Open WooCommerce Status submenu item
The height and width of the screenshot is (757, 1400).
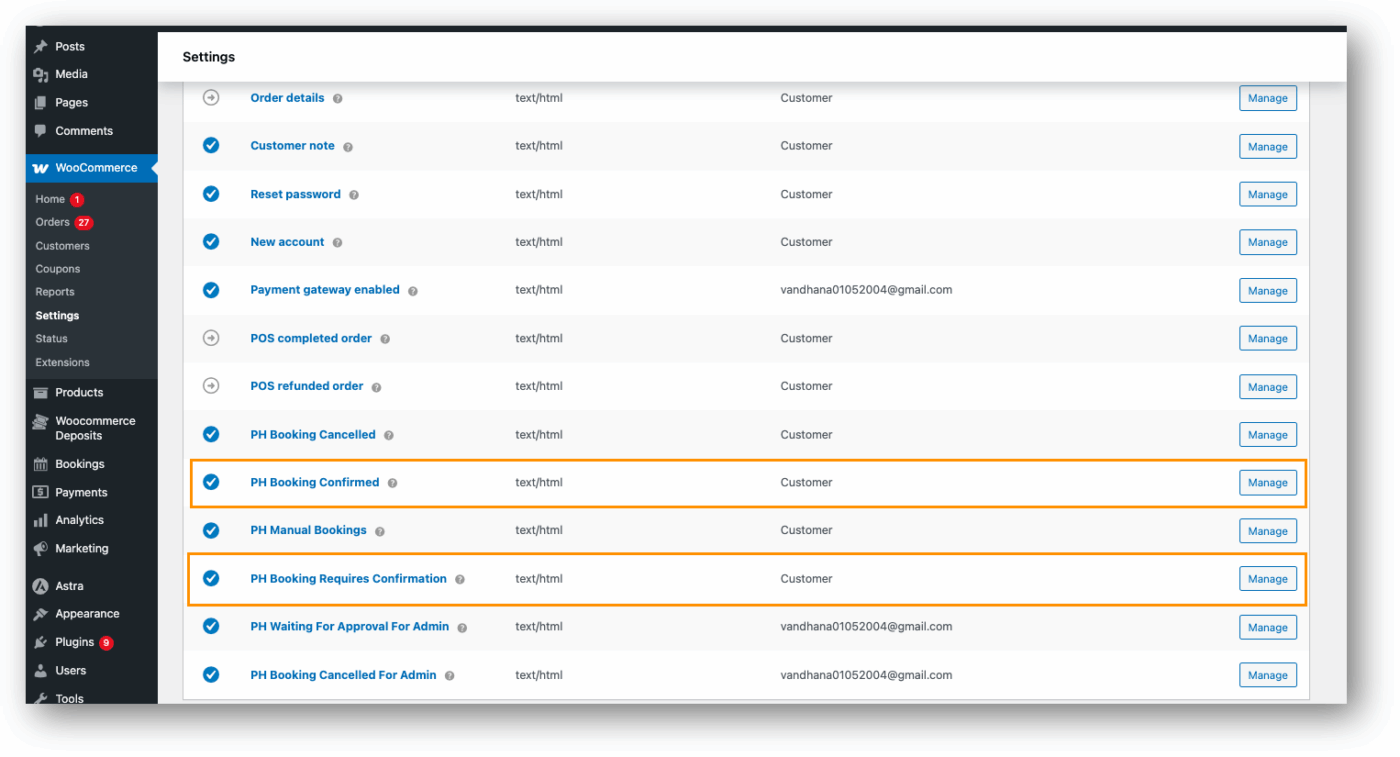52,339
